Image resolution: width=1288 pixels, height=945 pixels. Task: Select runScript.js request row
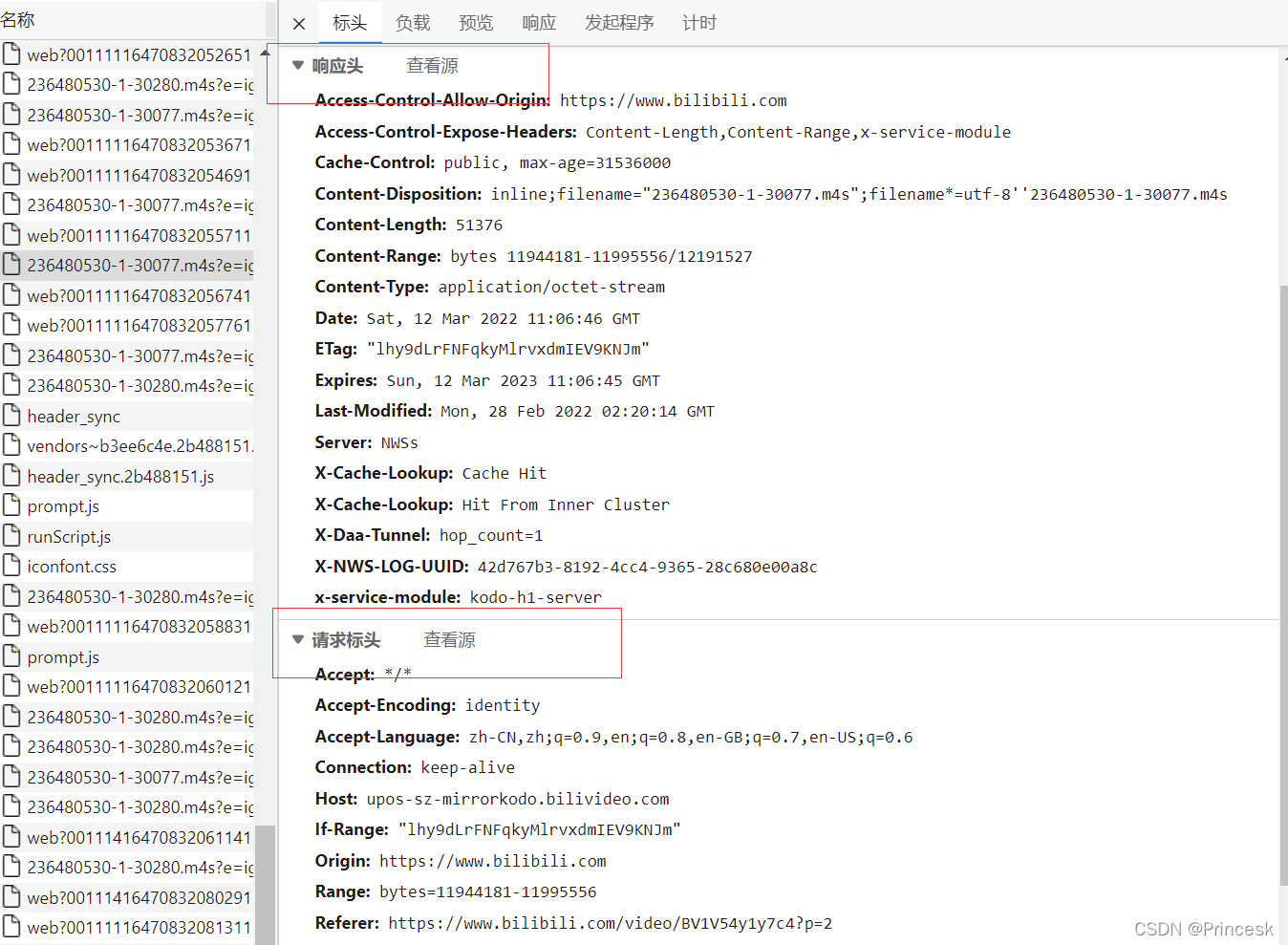point(127,536)
